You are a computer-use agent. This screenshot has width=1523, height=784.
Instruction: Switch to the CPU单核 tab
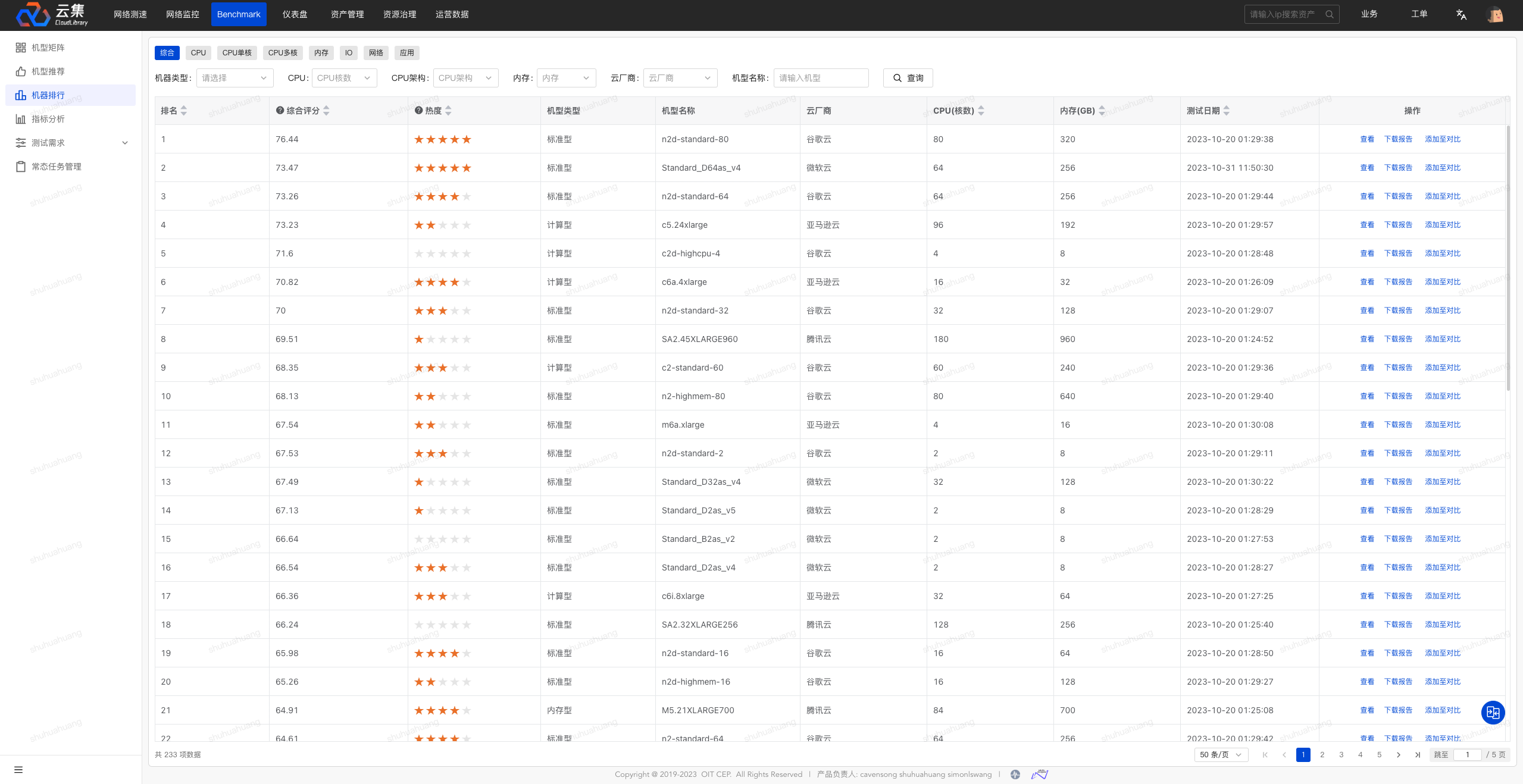coord(237,53)
